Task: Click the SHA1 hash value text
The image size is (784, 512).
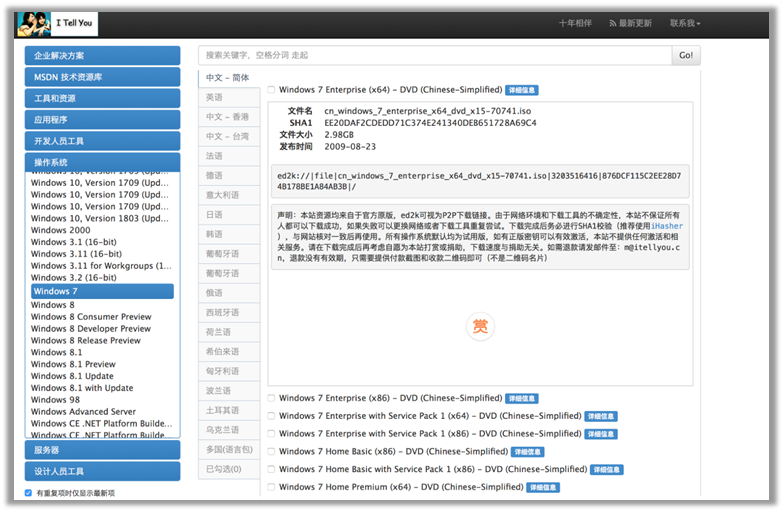Action: (430, 123)
